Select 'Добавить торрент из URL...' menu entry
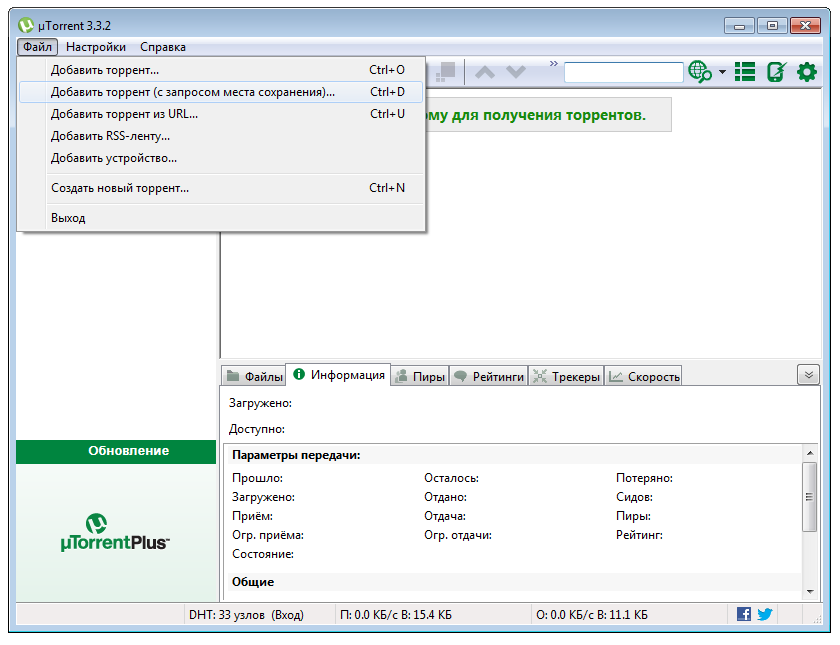 125,114
